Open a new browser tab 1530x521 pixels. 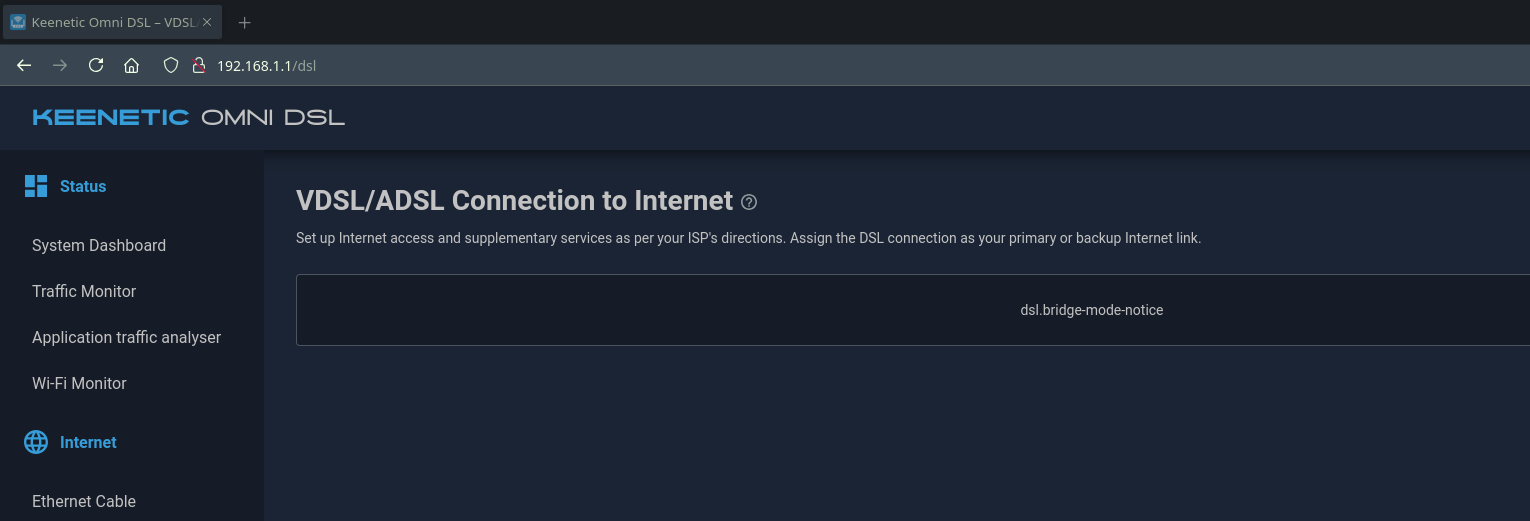pos(244,22)
